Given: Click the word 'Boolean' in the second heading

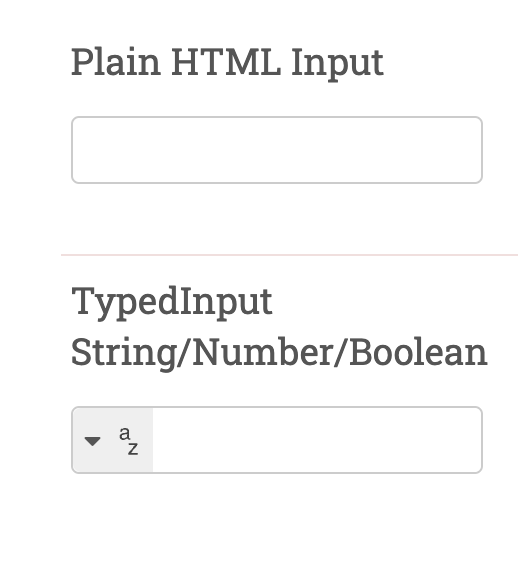Looking at the screenshot, I should (418, 352).
